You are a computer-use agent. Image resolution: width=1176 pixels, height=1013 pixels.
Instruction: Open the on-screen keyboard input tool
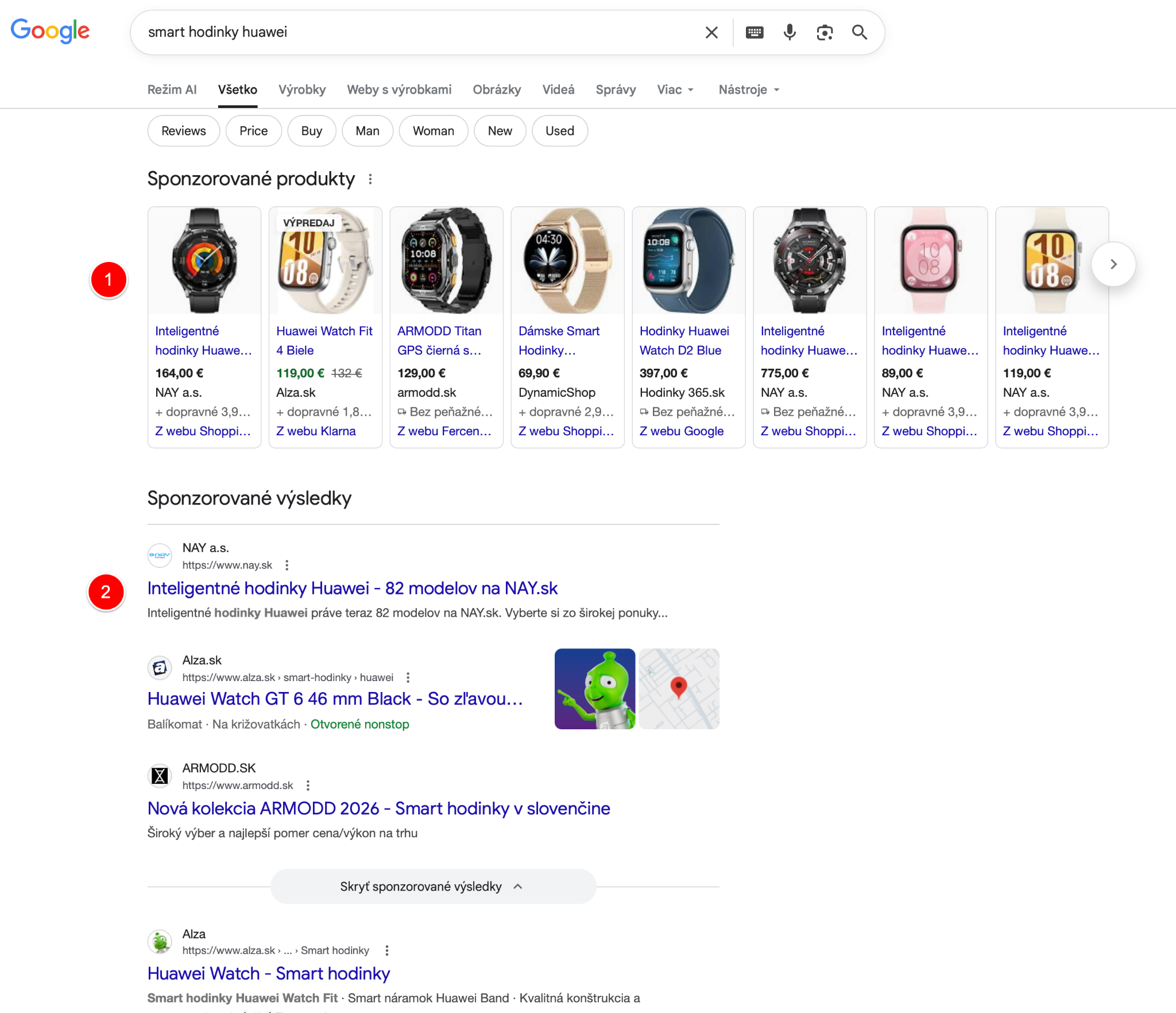(x=755, y=32)
